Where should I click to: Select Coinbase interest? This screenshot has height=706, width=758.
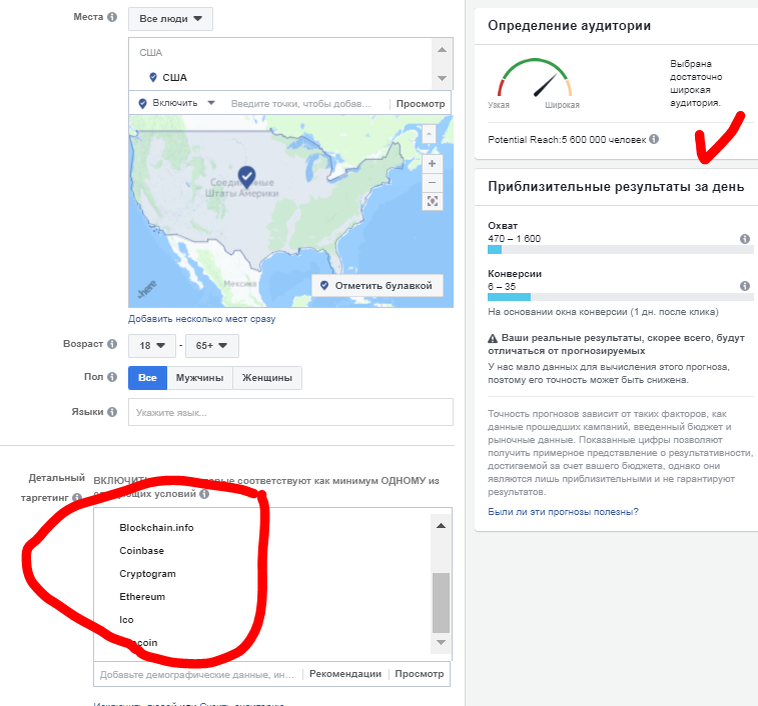tap(142, 551)
